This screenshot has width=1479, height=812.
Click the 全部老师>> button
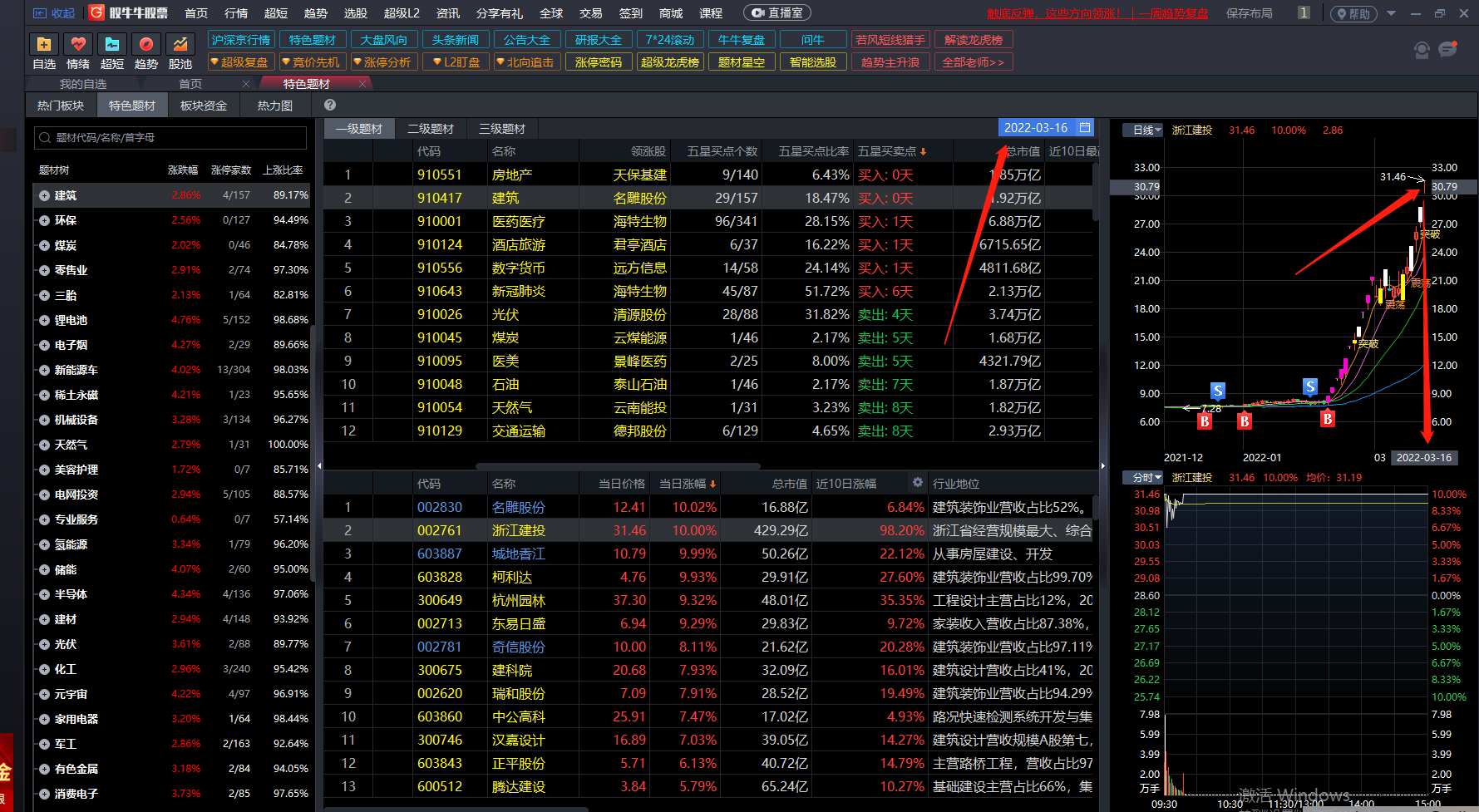974,62
